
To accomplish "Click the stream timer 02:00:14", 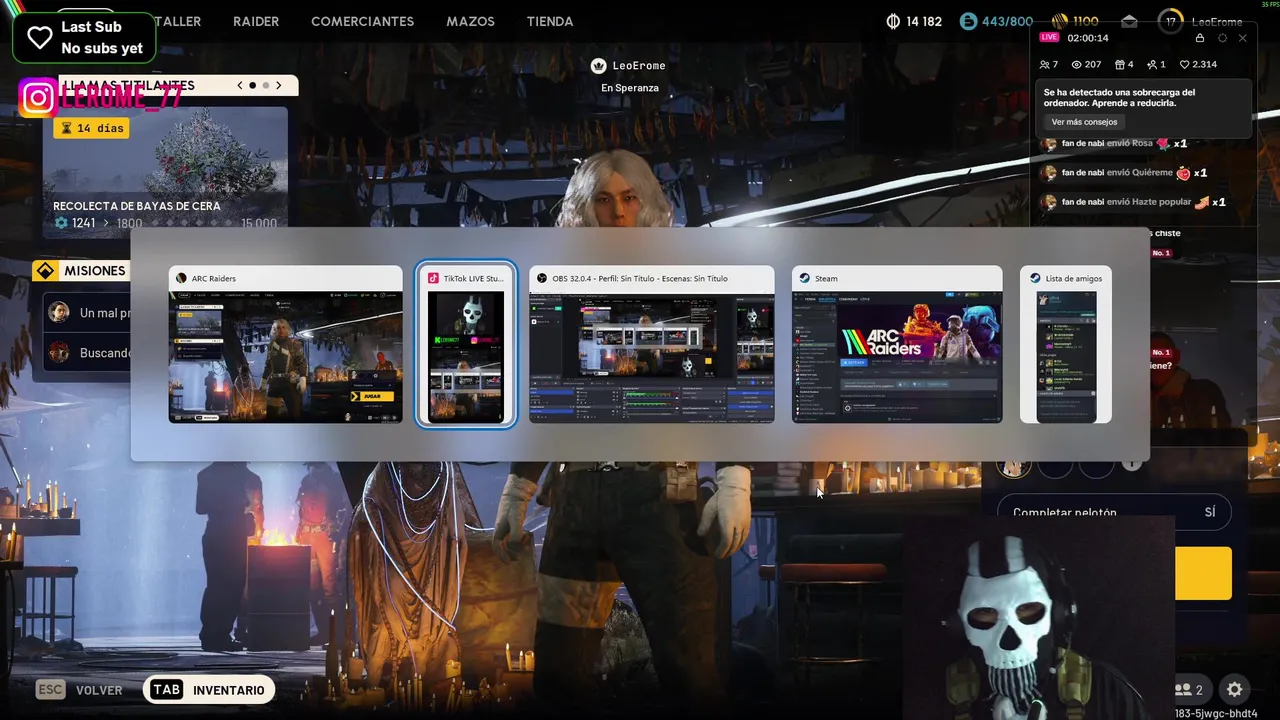I will pyautogui.click(x=1088, y=38).
